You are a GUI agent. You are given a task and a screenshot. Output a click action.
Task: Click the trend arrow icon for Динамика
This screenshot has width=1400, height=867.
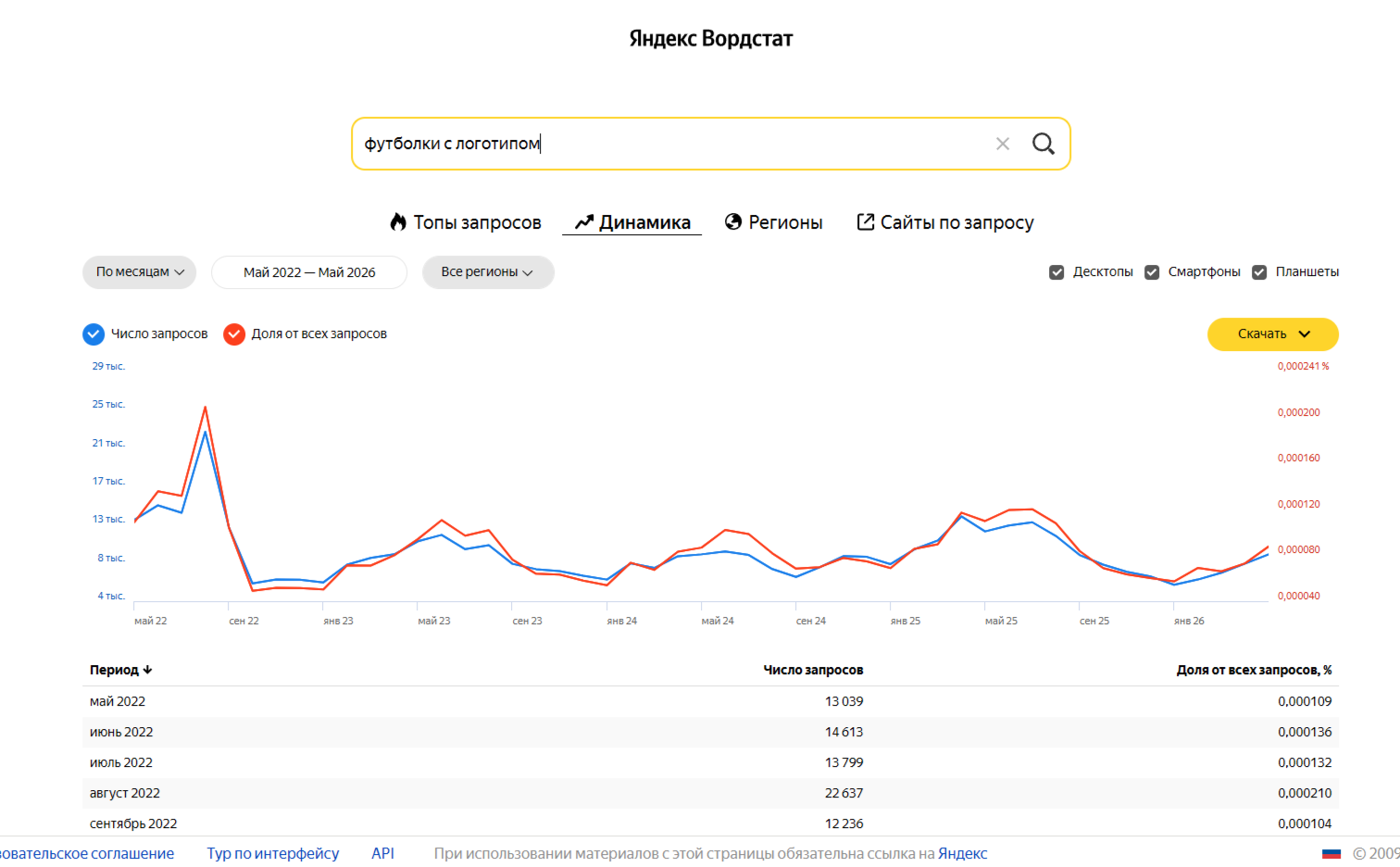click(583, 222)
